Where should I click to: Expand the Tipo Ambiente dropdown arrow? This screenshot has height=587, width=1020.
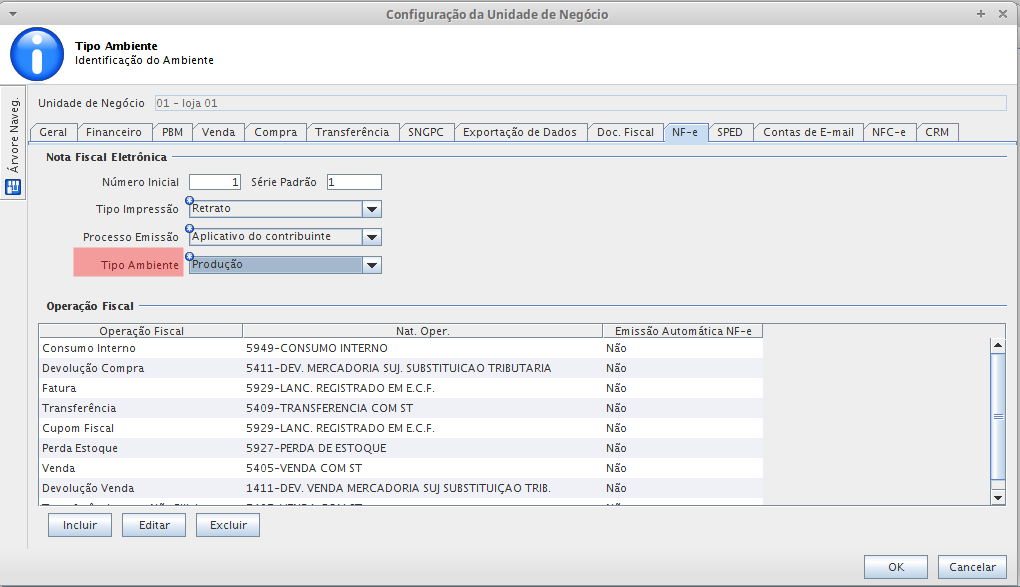click(x=372, y=265)
